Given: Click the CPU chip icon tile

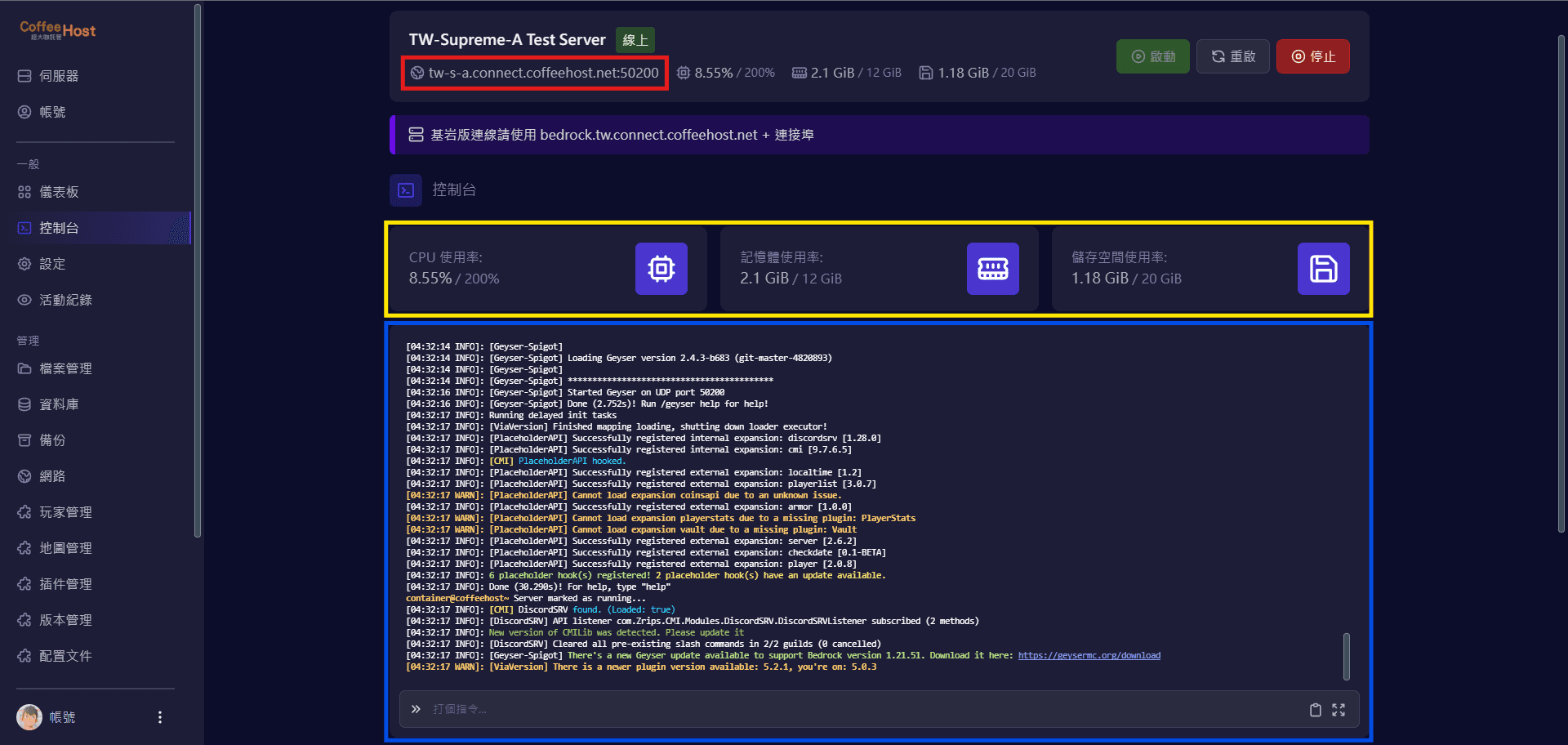Looking at the screenshot, I should pos(661,269).
